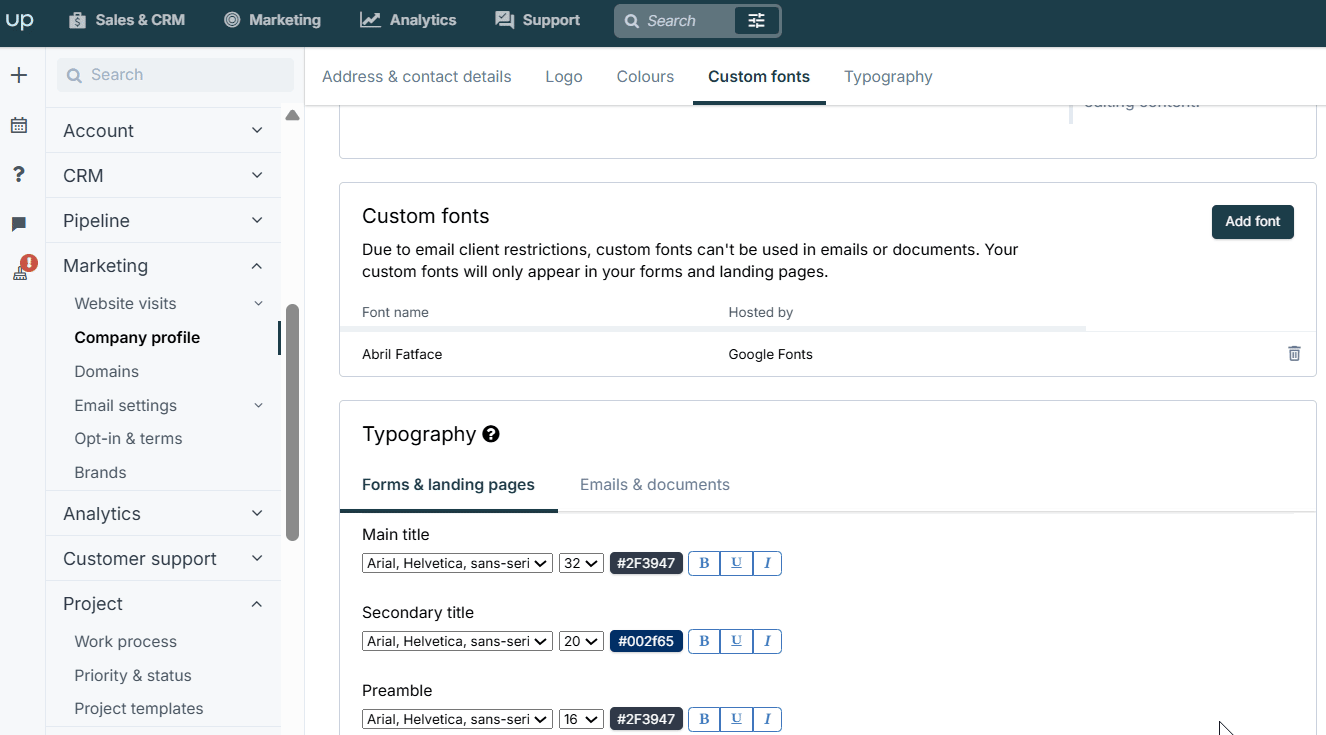
Task: Expand the sidebar Analytics section
Action: click(x=163, y=513)
